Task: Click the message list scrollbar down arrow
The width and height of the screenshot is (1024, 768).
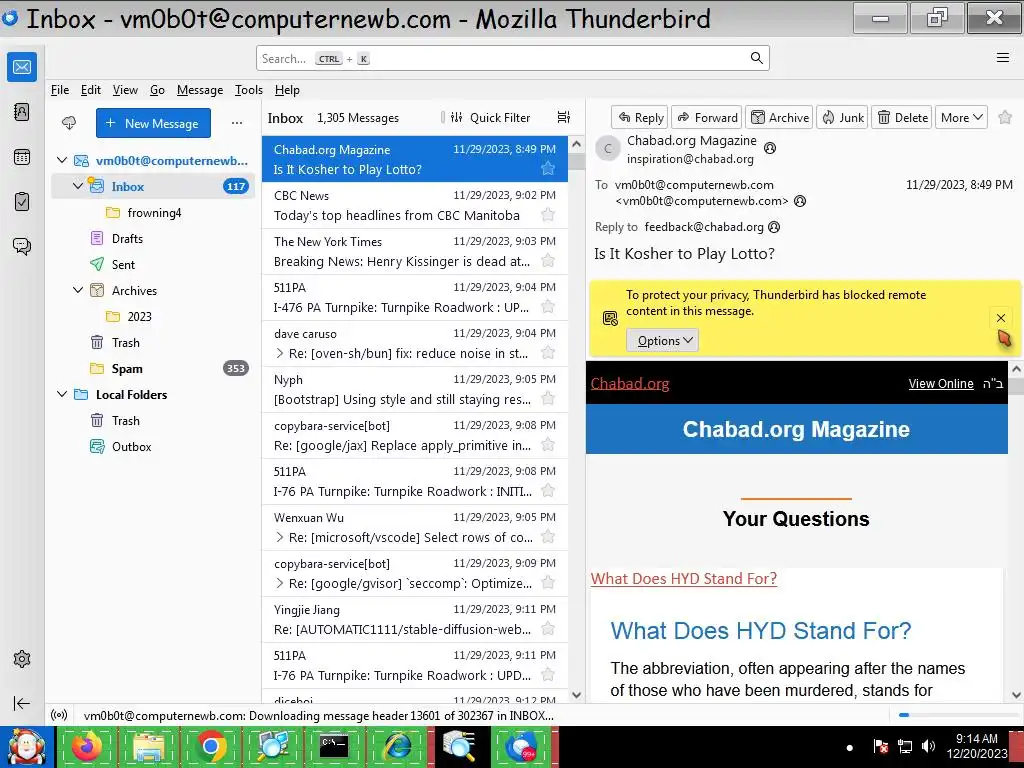Action: (576, 696)
